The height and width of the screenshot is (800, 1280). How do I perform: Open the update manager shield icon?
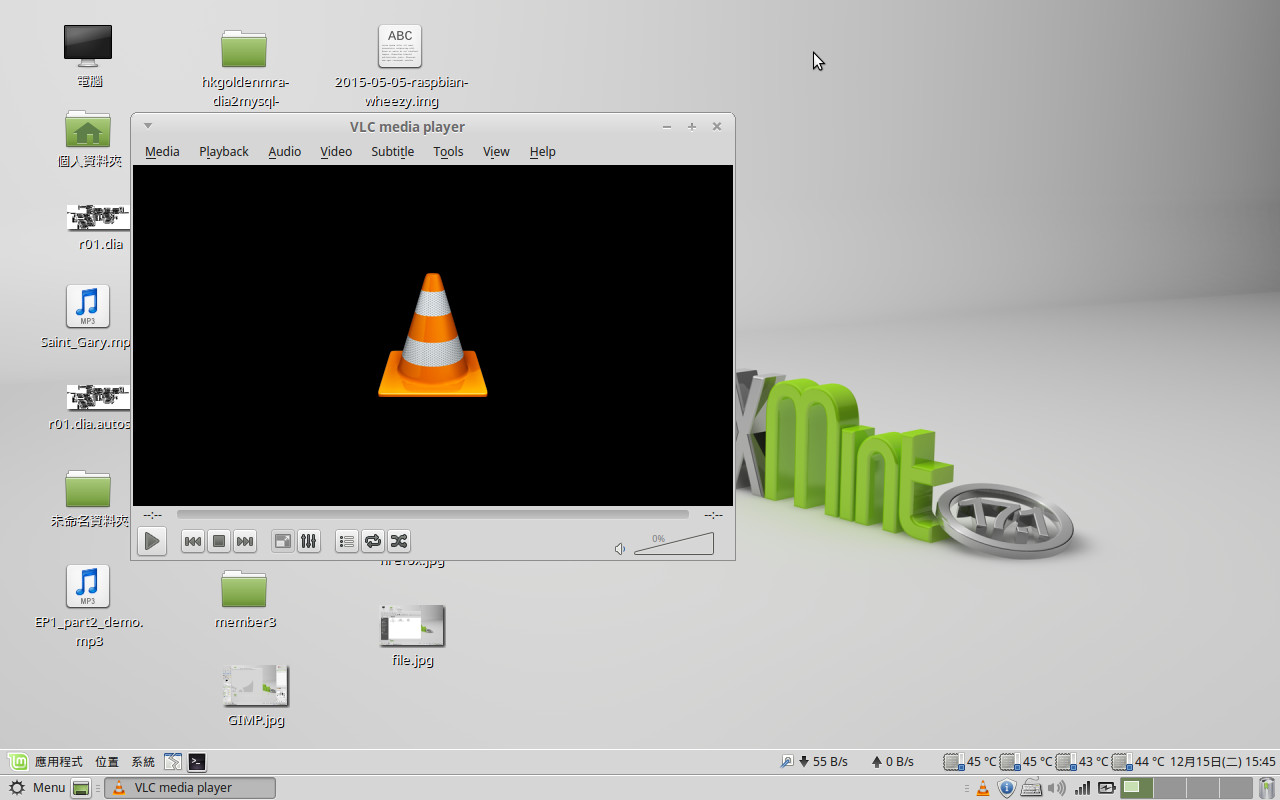coord(1007,788)
